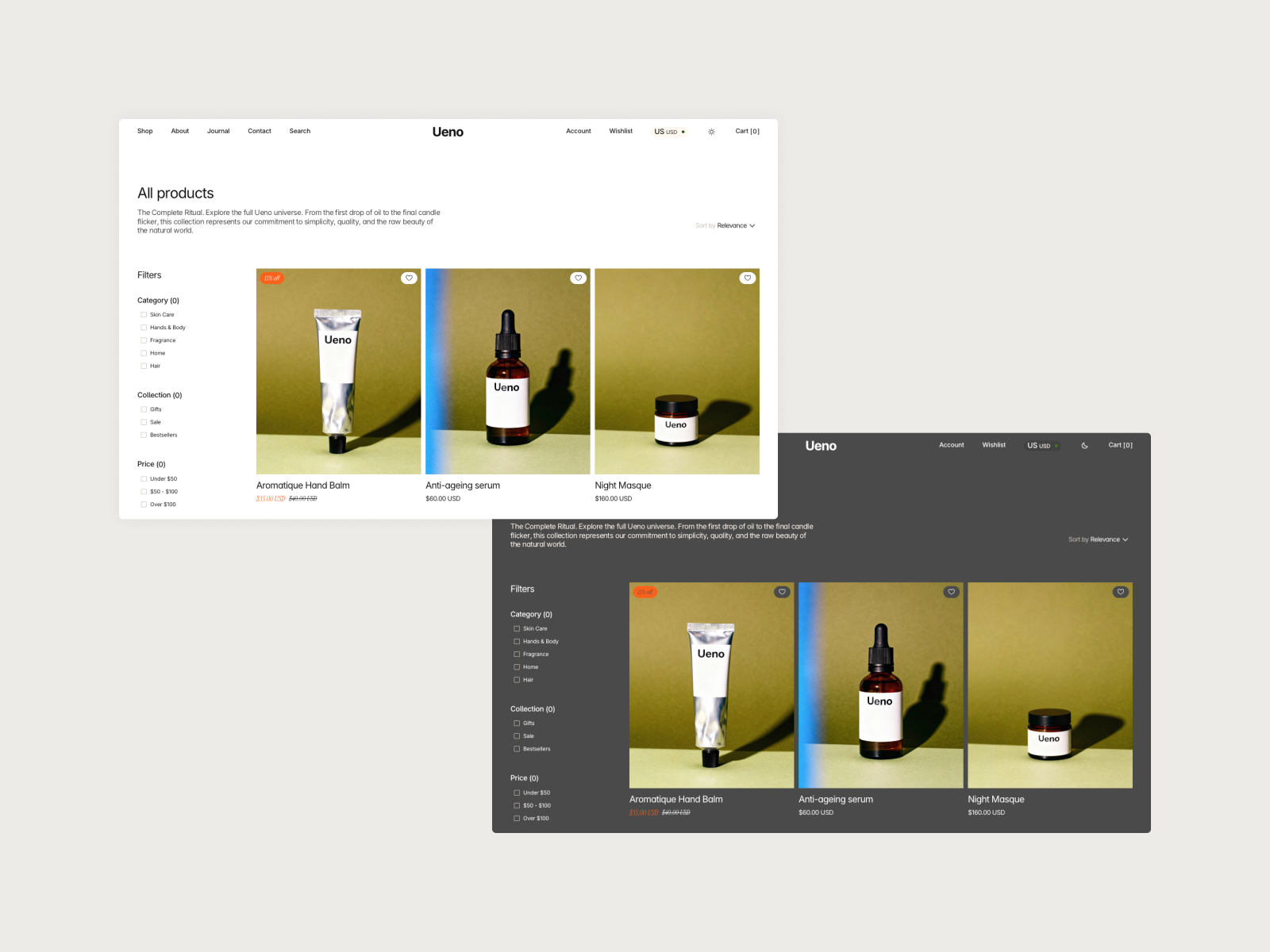Viewport: 1270px width, 952px height.
Task: Go to Journal in the navigation
Action: [218, 131]
